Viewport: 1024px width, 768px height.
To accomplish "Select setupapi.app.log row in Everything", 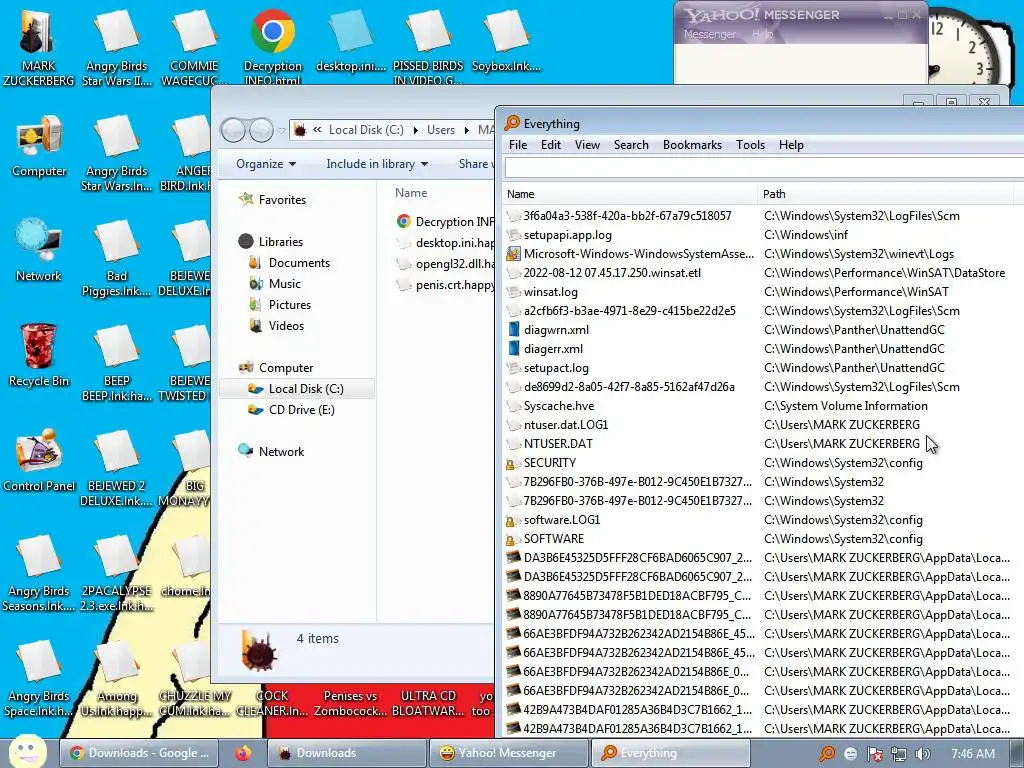I will coord(763,234).
